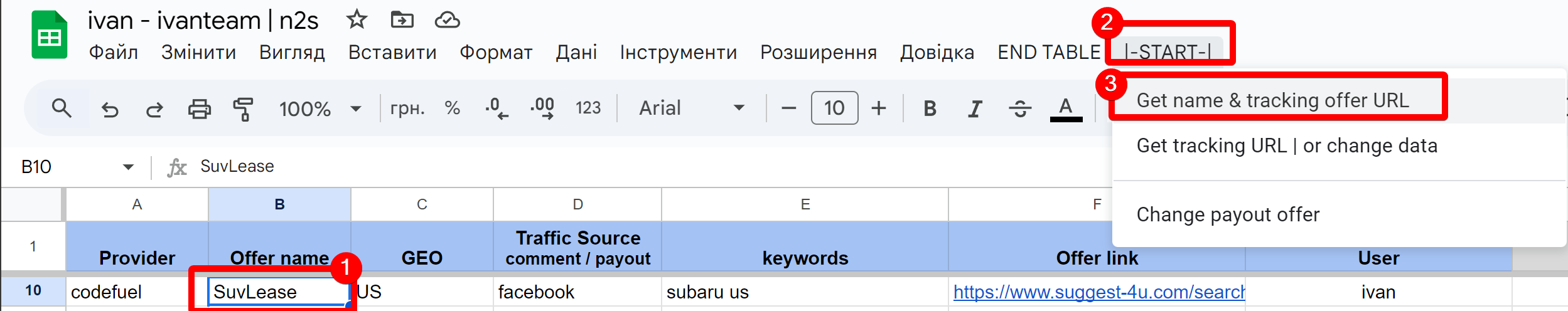Select the Offer link header cell
The image size is (1568, 311).
point(1097,246)
